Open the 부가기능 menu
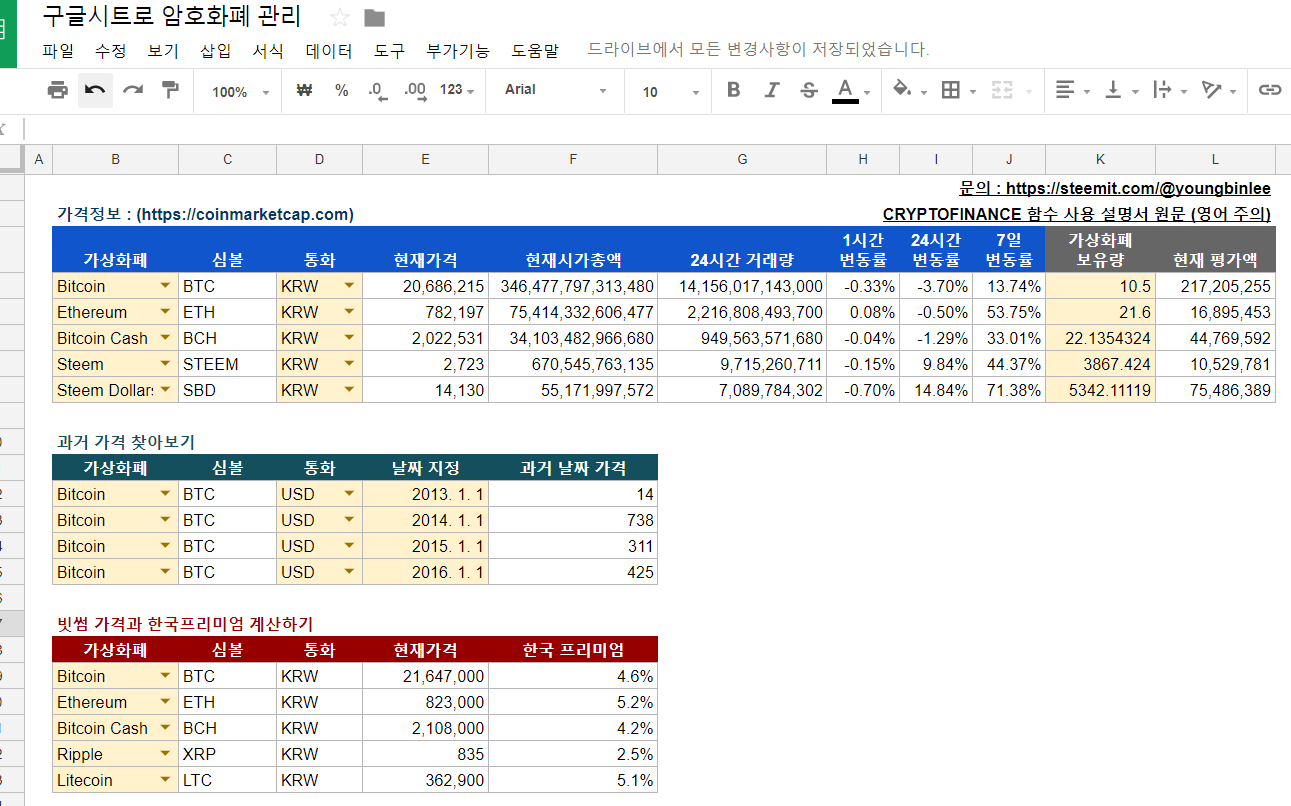This screenshot has width=1291, height=806. [458, 50]
